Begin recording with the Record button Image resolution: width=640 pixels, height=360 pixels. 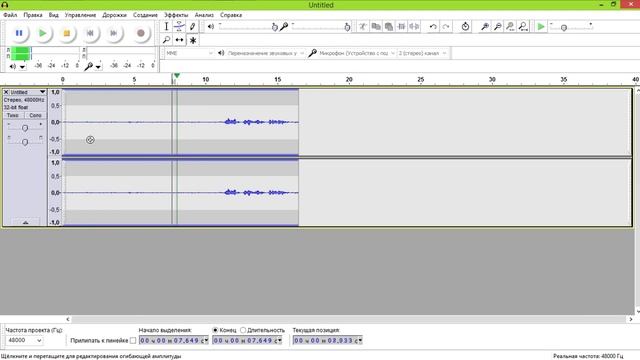tap(141, 33)
